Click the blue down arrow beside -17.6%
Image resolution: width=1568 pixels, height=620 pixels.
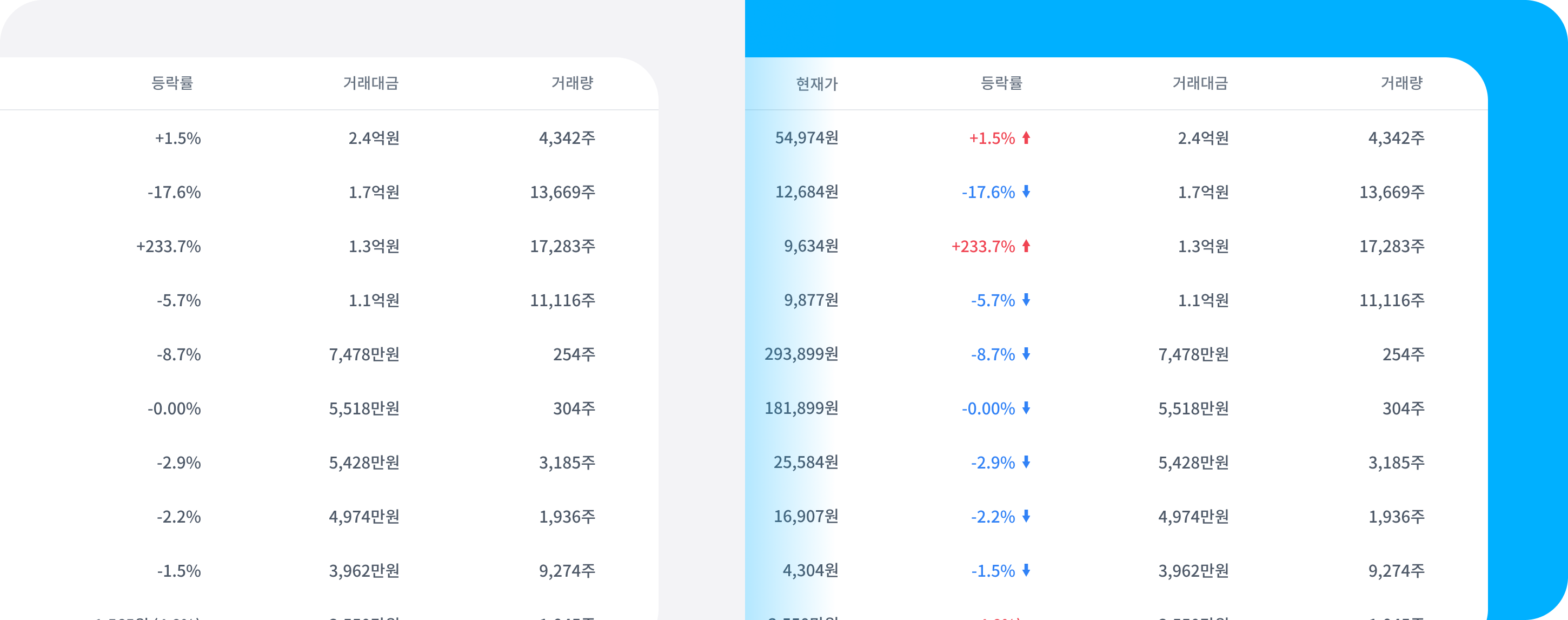(x=1026, y=192)
